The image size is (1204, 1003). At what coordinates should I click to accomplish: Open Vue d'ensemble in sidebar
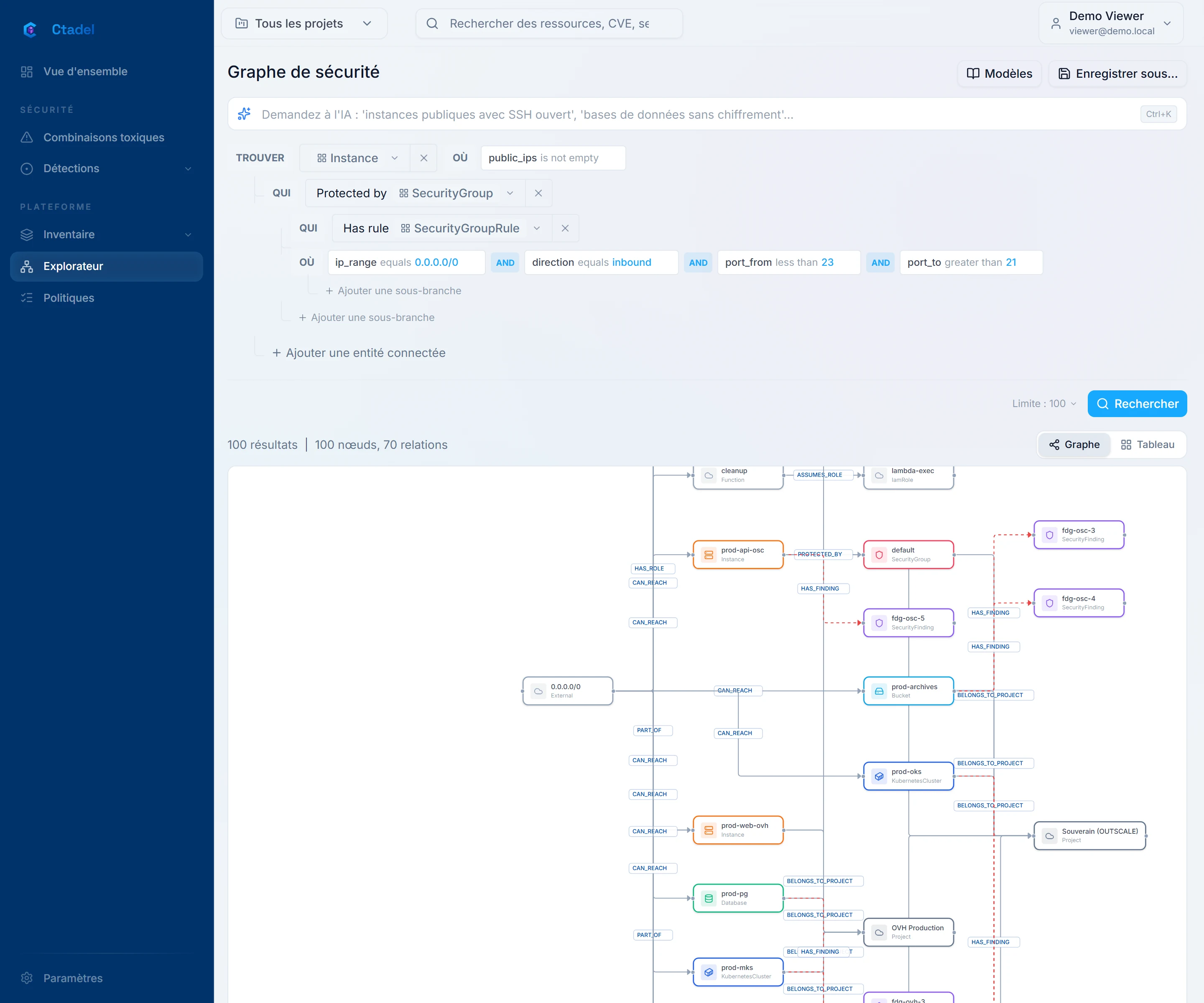107,71
